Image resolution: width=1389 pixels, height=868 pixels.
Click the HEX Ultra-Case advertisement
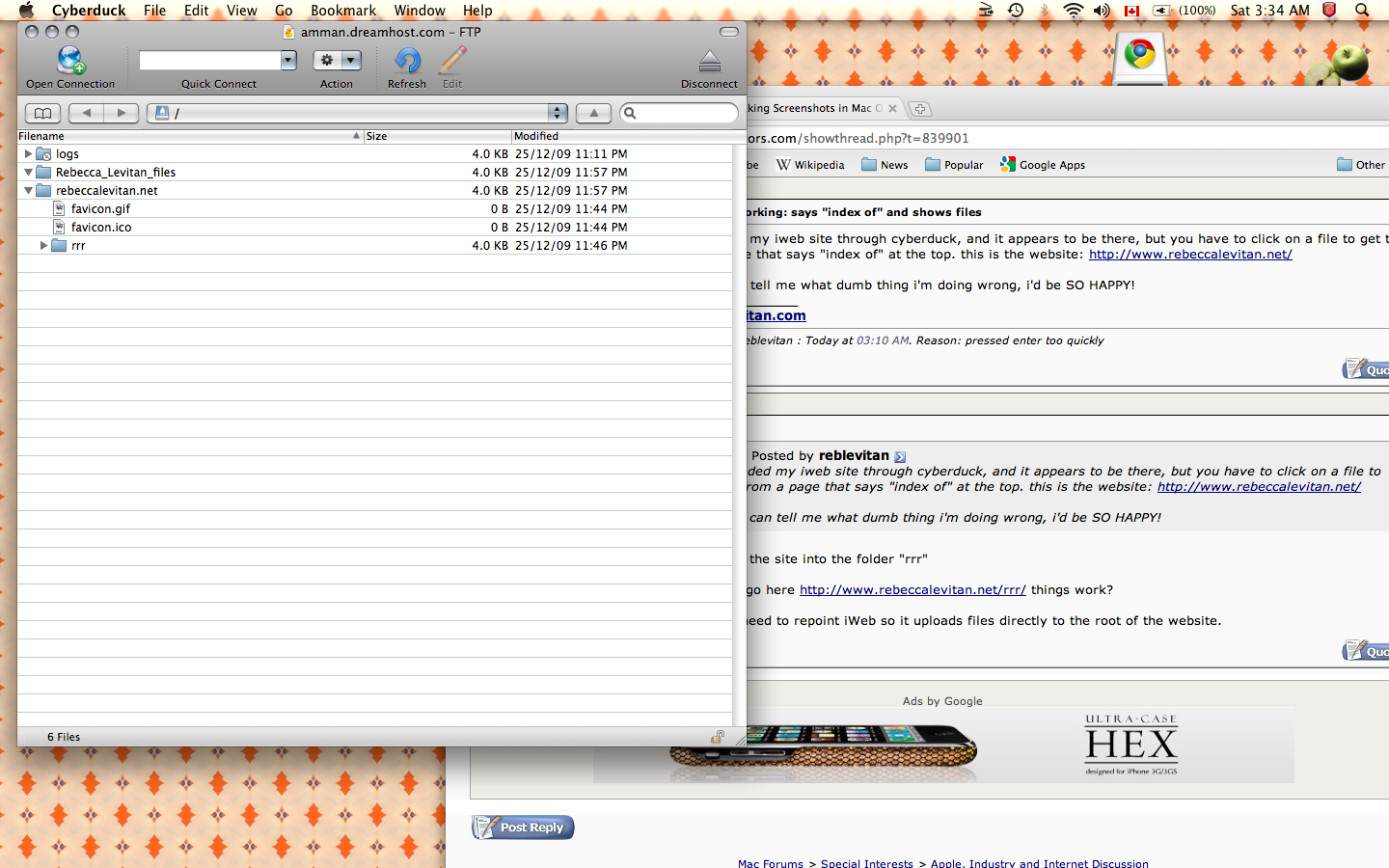tap(943, 746)
